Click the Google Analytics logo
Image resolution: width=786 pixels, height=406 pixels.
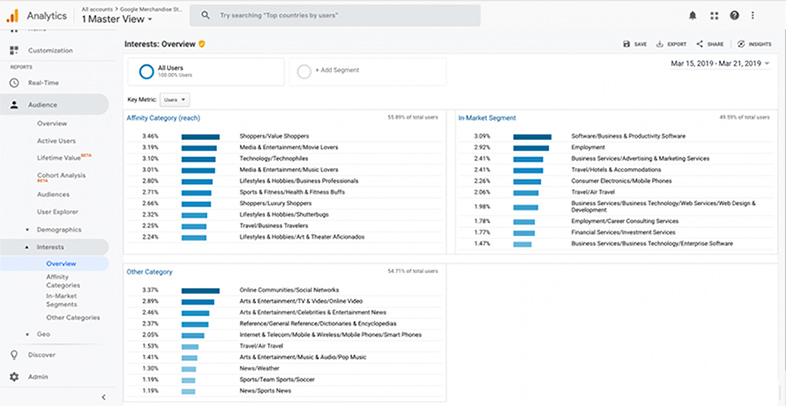click(x=13, y=15)
